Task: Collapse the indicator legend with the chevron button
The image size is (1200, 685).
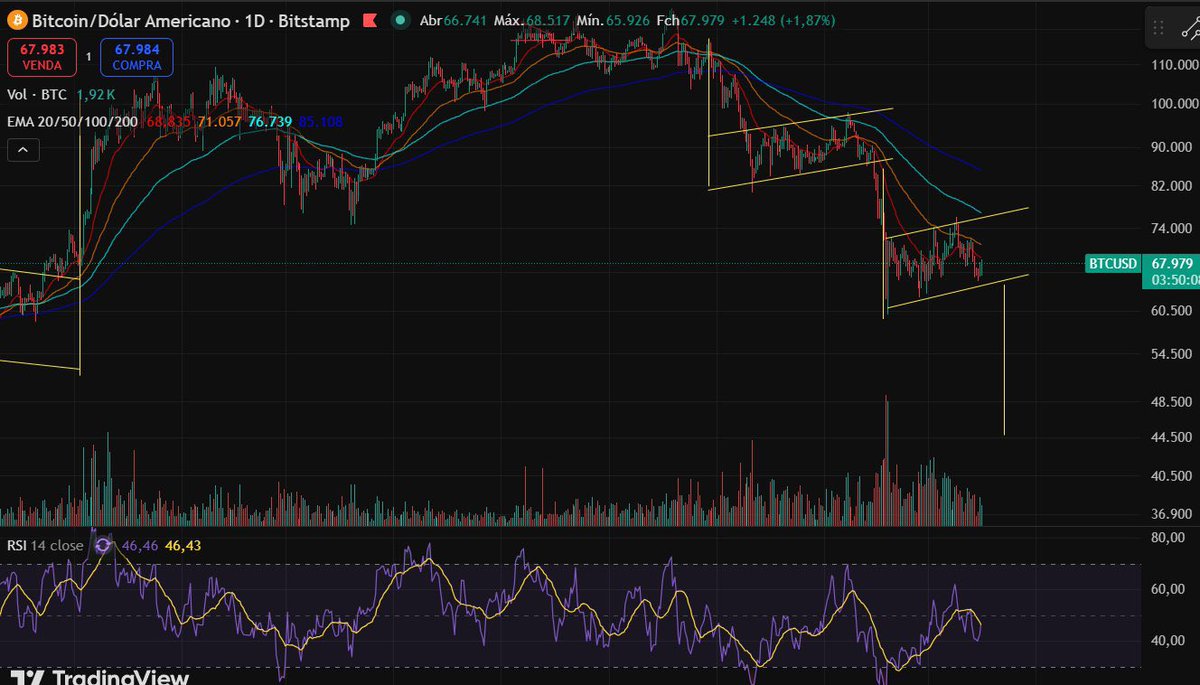Action: [x=23, y=151]
